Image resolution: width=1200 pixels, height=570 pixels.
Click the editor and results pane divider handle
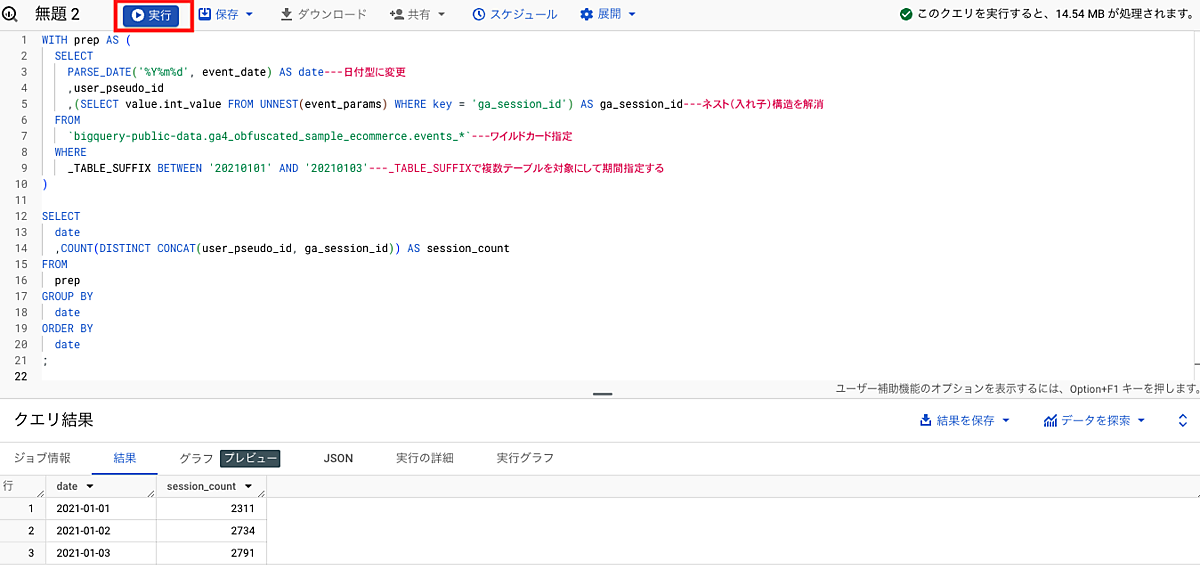point(602,394)
